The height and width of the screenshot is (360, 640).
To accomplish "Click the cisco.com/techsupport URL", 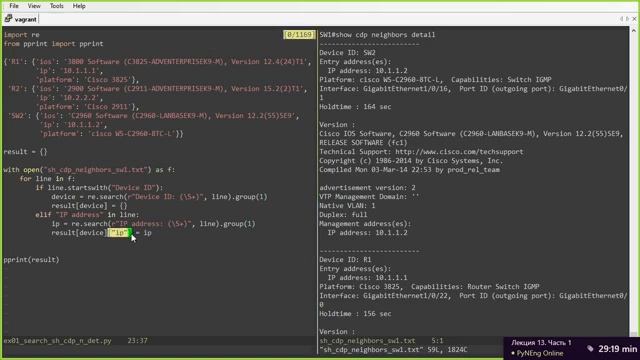I will pos(459,151).
